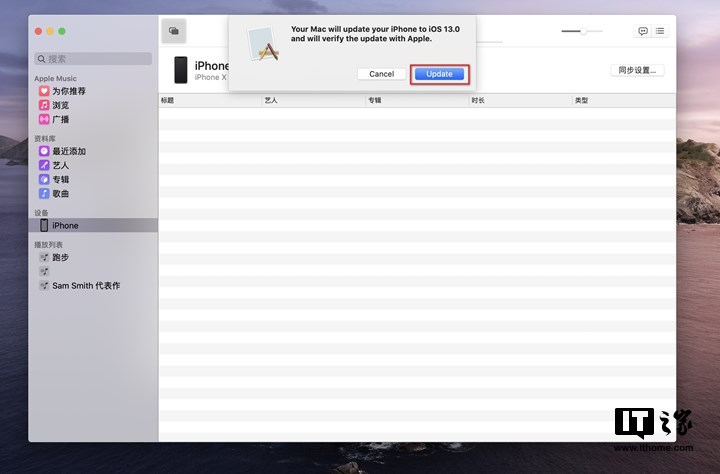Viewport: 720px width, 474px height.
Task: Open the unnamed playlist below 跑步
Action: point(44,271)
